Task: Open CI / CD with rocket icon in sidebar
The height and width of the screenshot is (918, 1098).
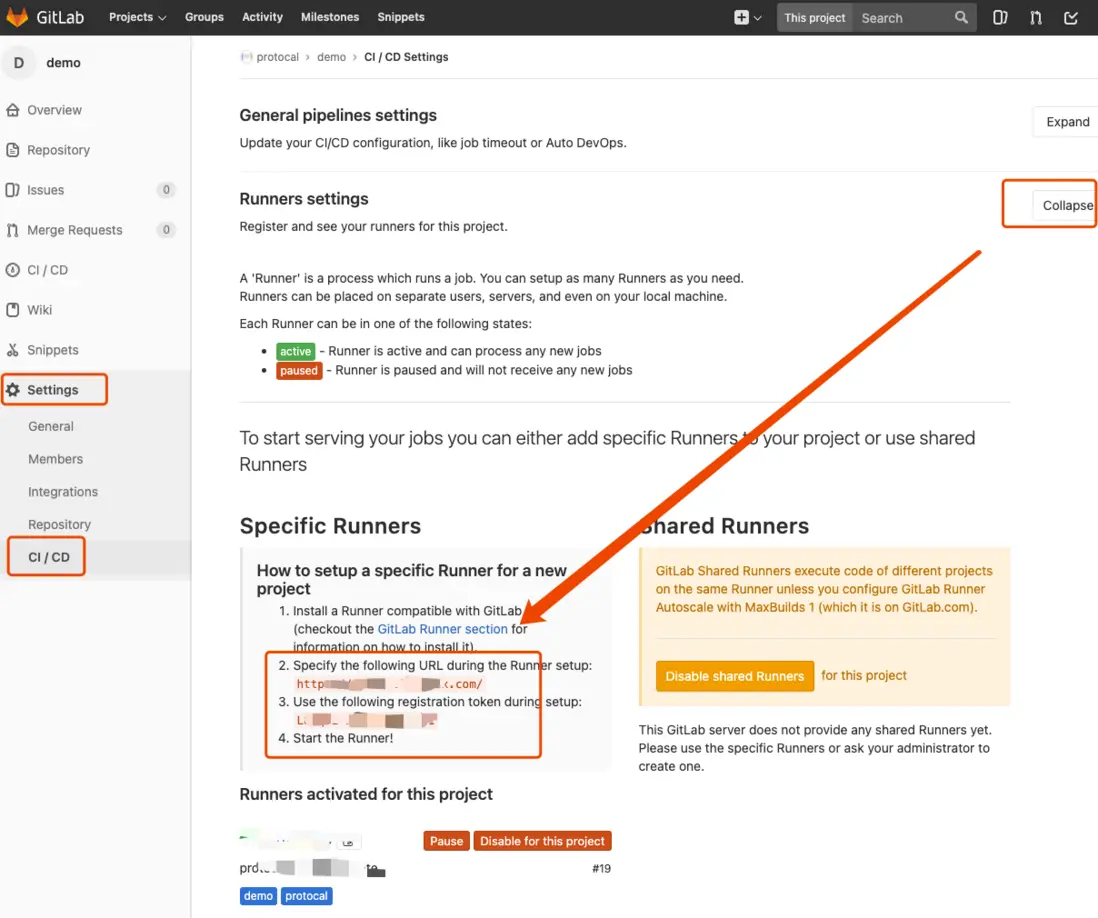Action: (47, 270)
